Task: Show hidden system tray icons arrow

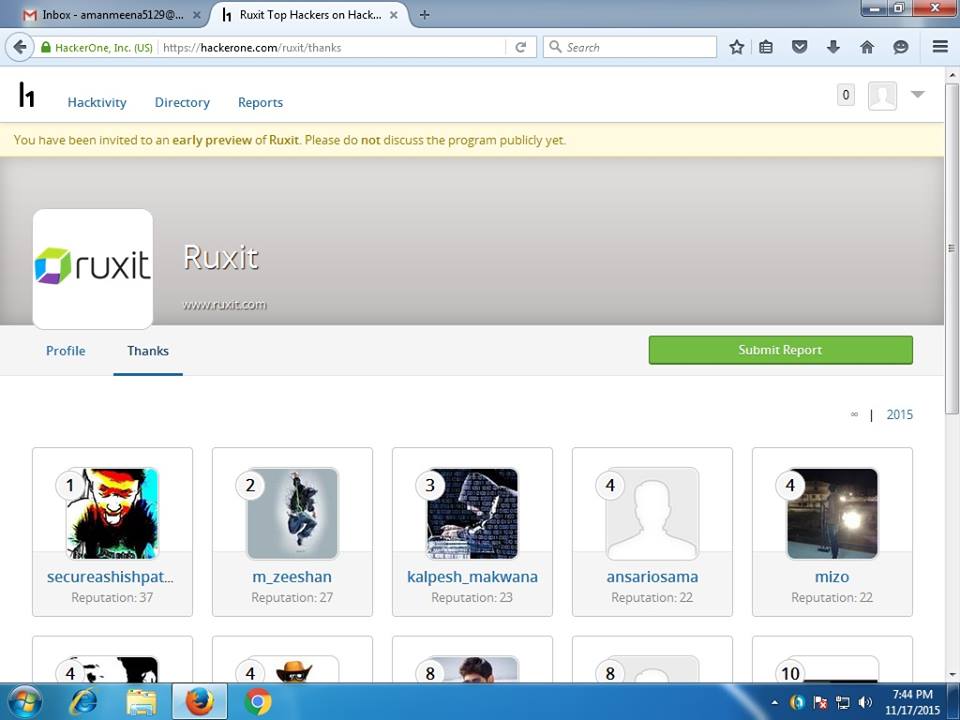Action: tap(774, 702)
